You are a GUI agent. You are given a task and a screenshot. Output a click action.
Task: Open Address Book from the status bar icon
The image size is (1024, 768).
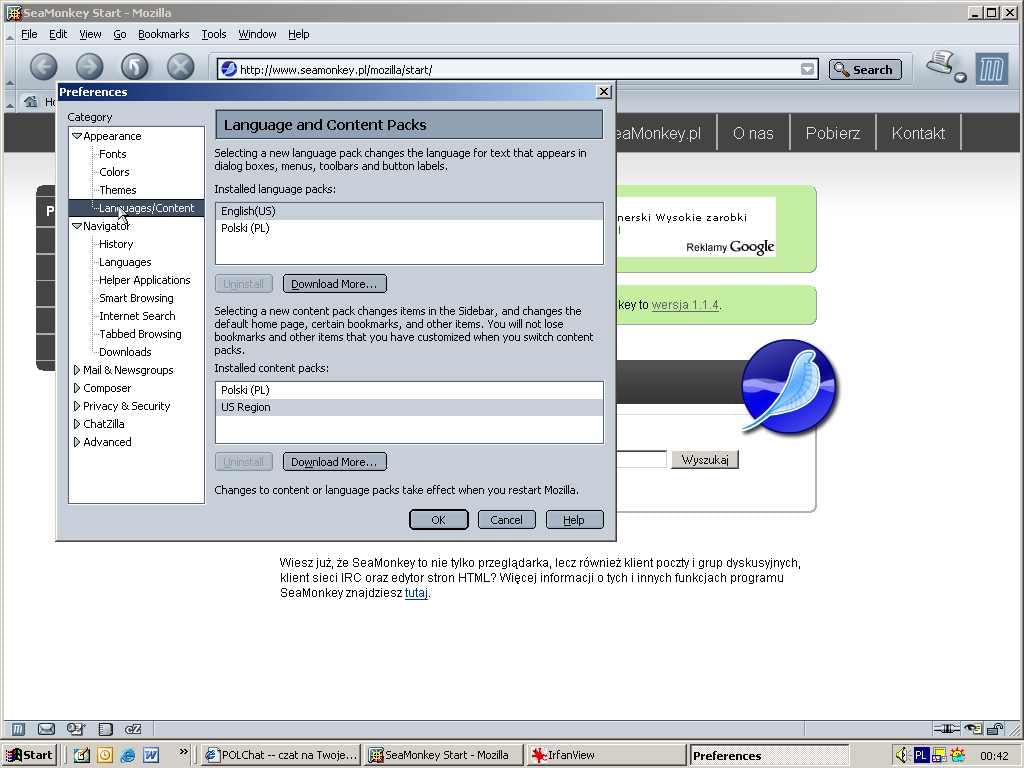coord(105,729)
